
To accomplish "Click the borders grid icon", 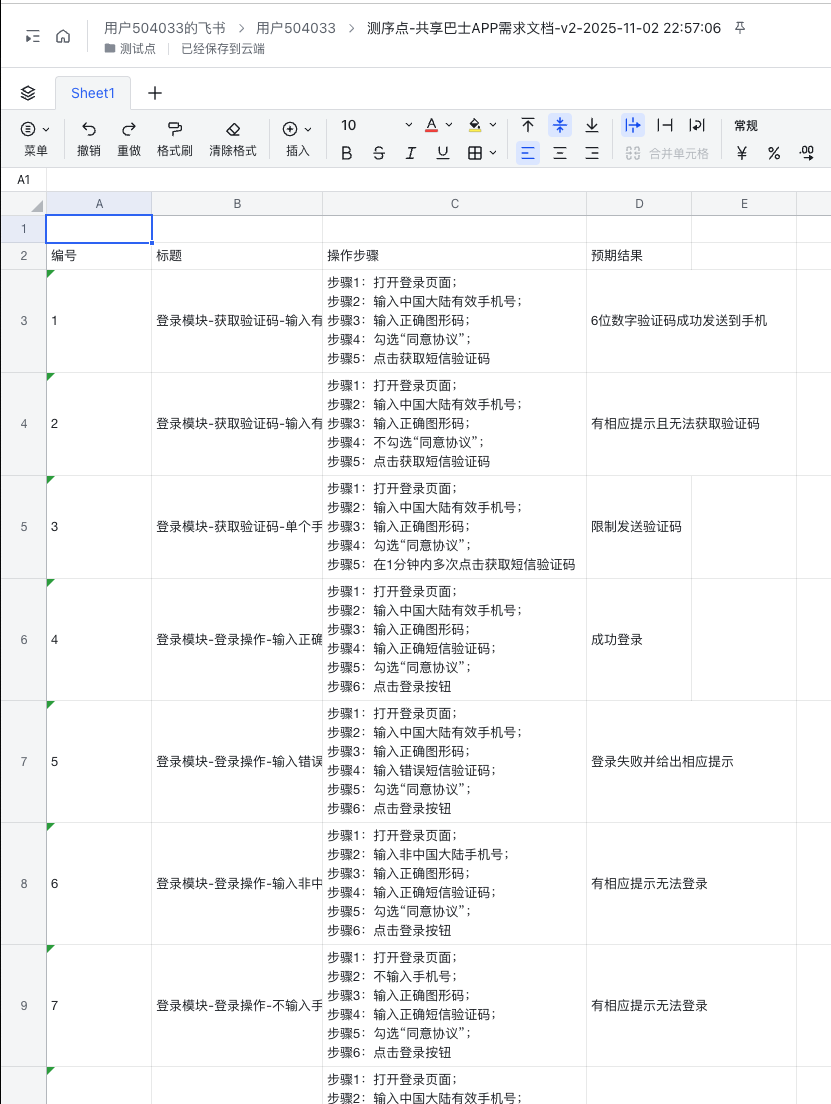I will (x=475, y=153).
